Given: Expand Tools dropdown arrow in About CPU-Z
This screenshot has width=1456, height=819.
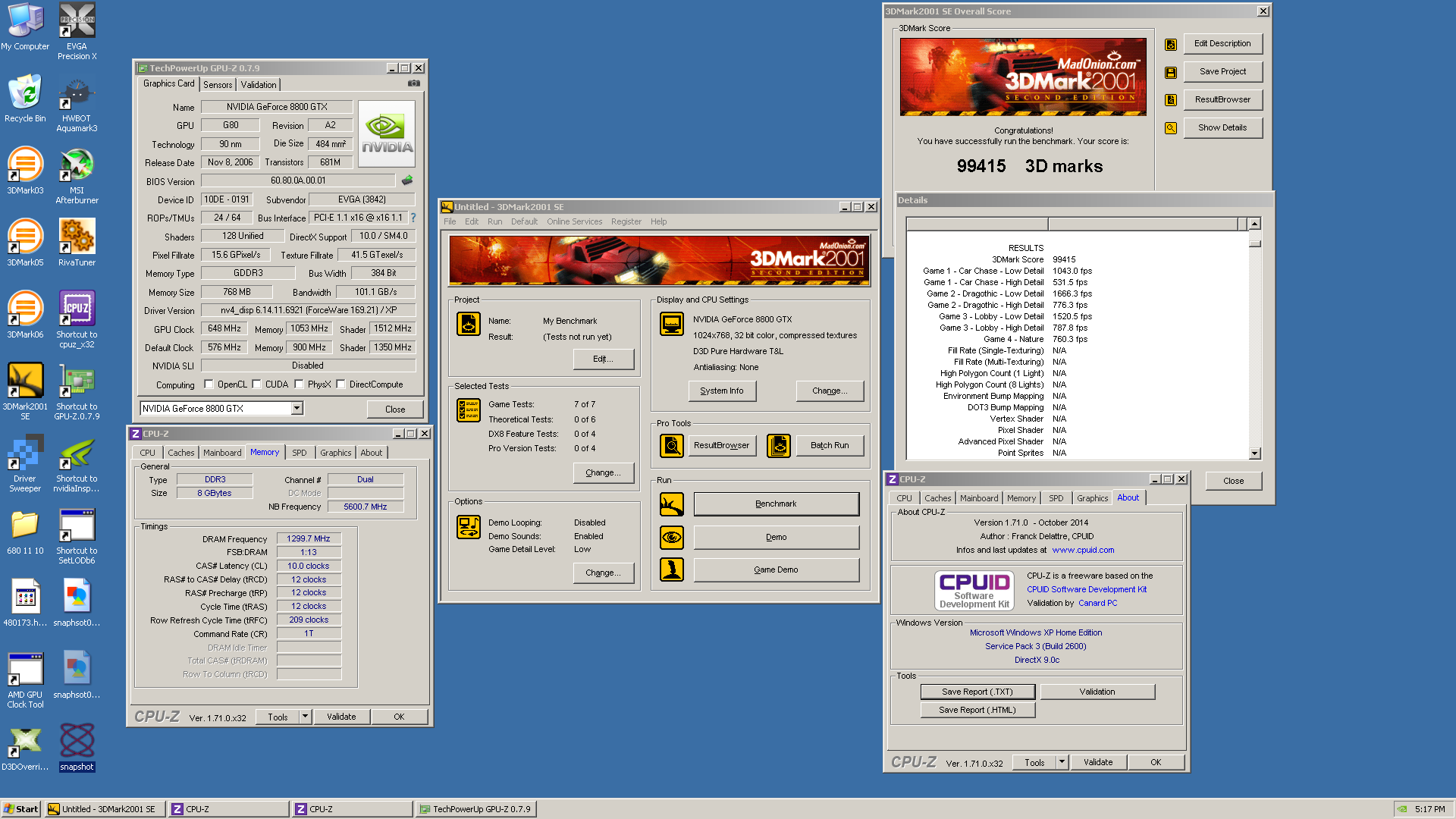Looking at the screenshot, I should pos(1062,762).
